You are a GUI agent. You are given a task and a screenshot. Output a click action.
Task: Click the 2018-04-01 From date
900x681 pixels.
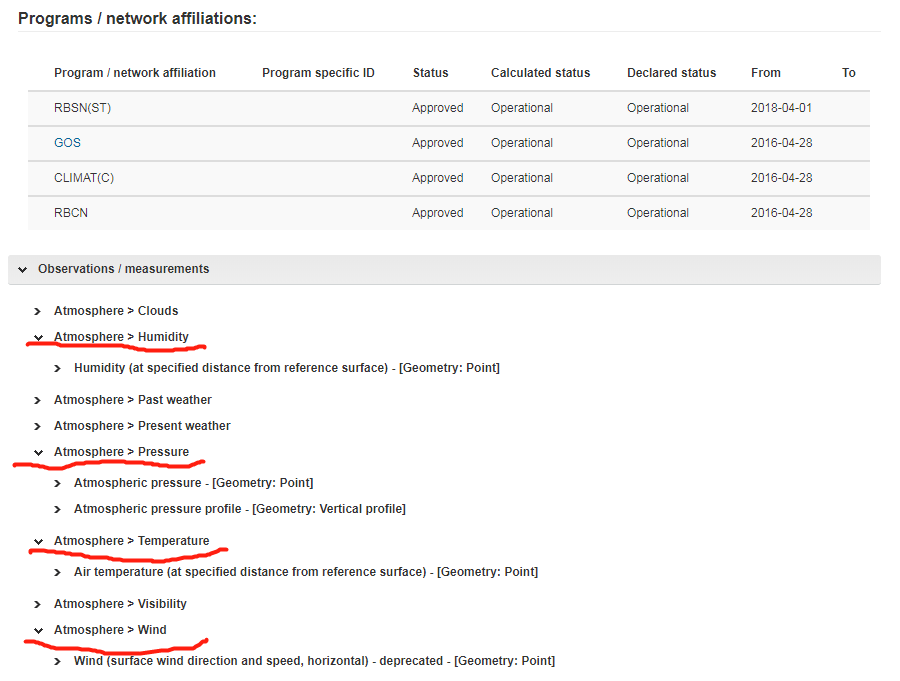tap(781, 108)
